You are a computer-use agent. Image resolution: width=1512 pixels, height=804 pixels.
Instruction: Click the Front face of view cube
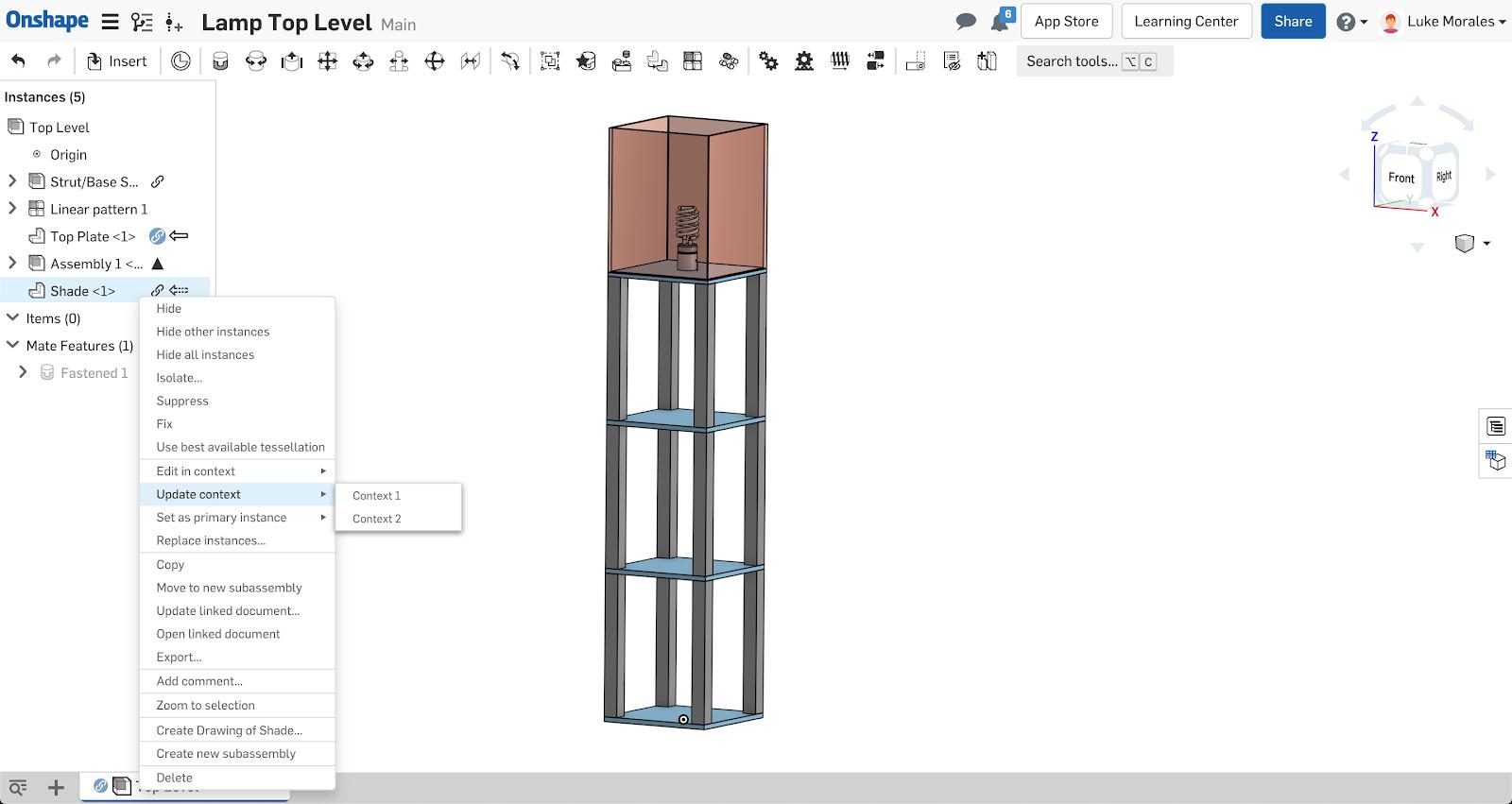pyautogui.click(x=1400, y=178)
